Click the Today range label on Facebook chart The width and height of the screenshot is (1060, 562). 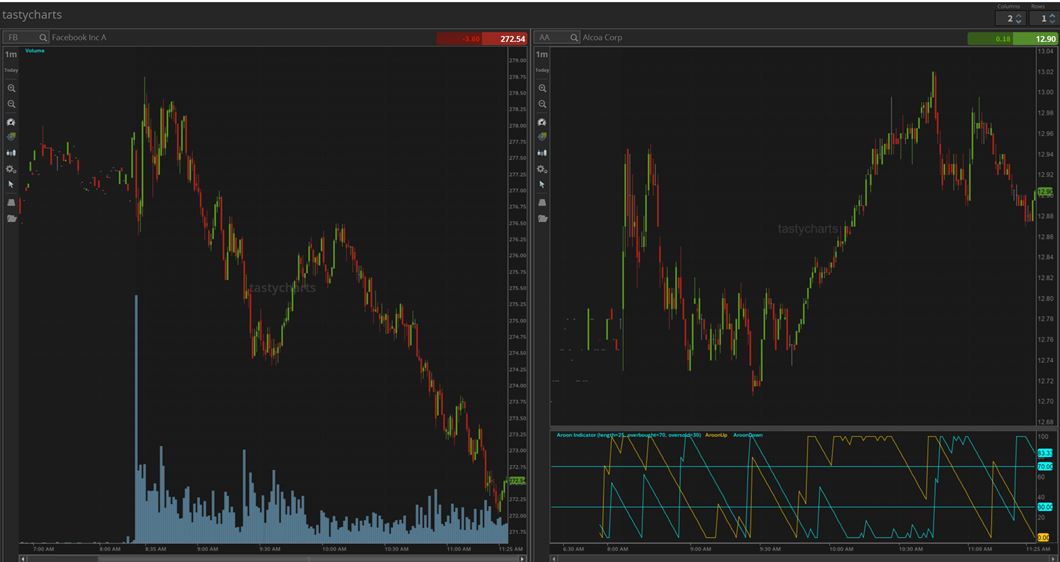(11, 70)
